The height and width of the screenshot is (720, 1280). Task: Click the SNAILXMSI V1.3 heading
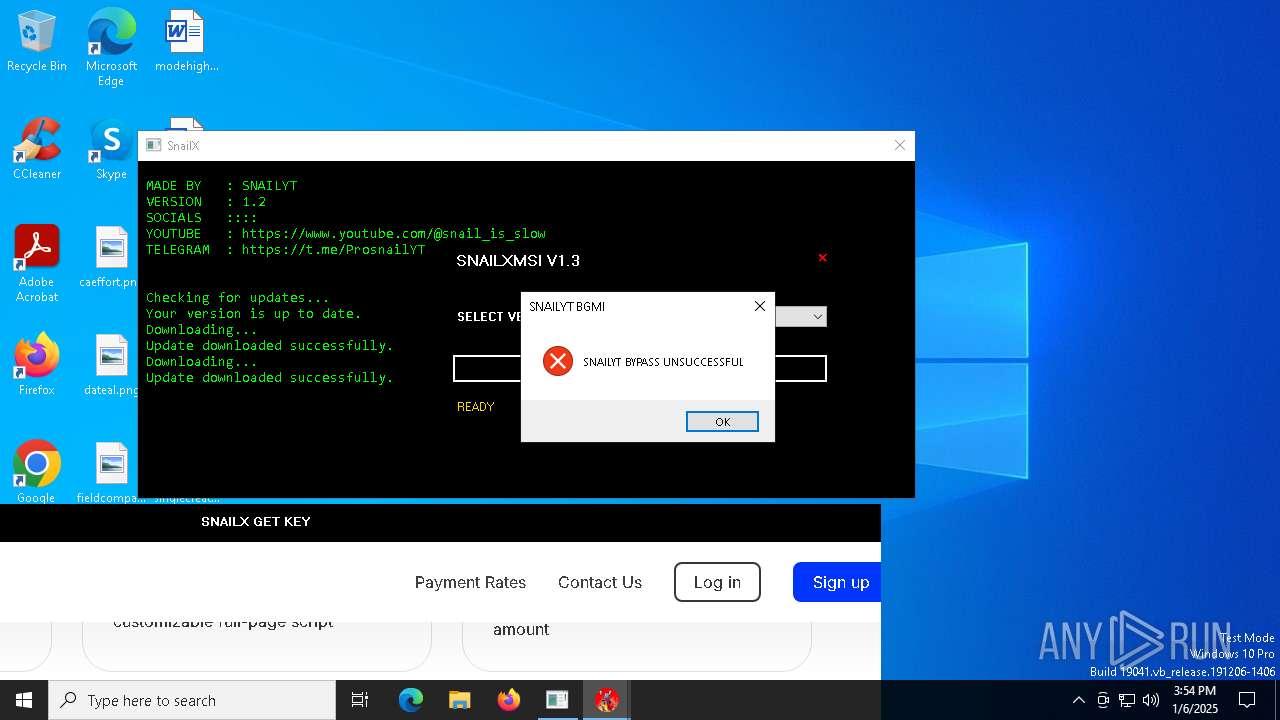[x=518, y=261]
